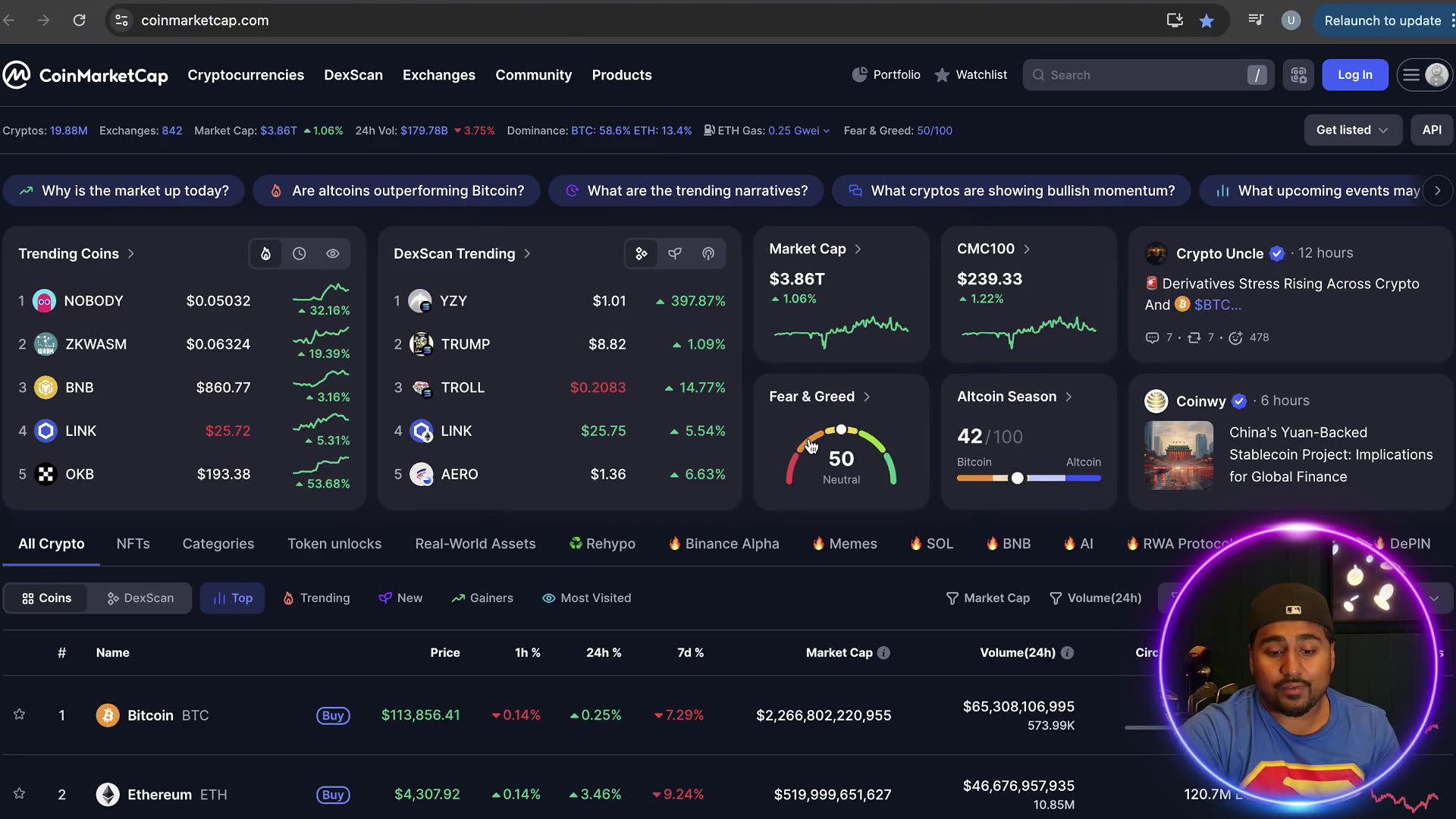Select Trending Coins clock recent icon

pyautogui.click(x=300, y=253)
